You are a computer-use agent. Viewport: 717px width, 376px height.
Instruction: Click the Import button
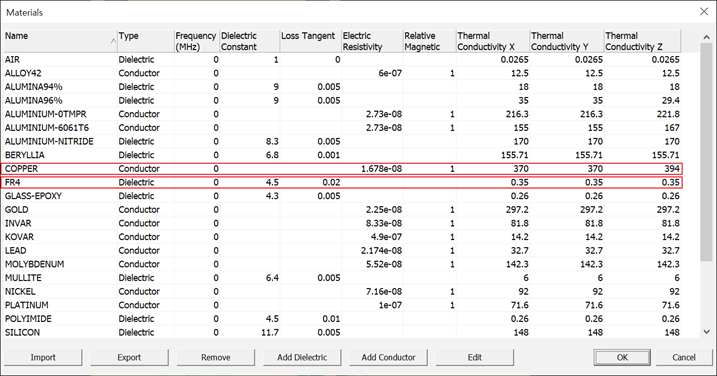coord(43,357)
